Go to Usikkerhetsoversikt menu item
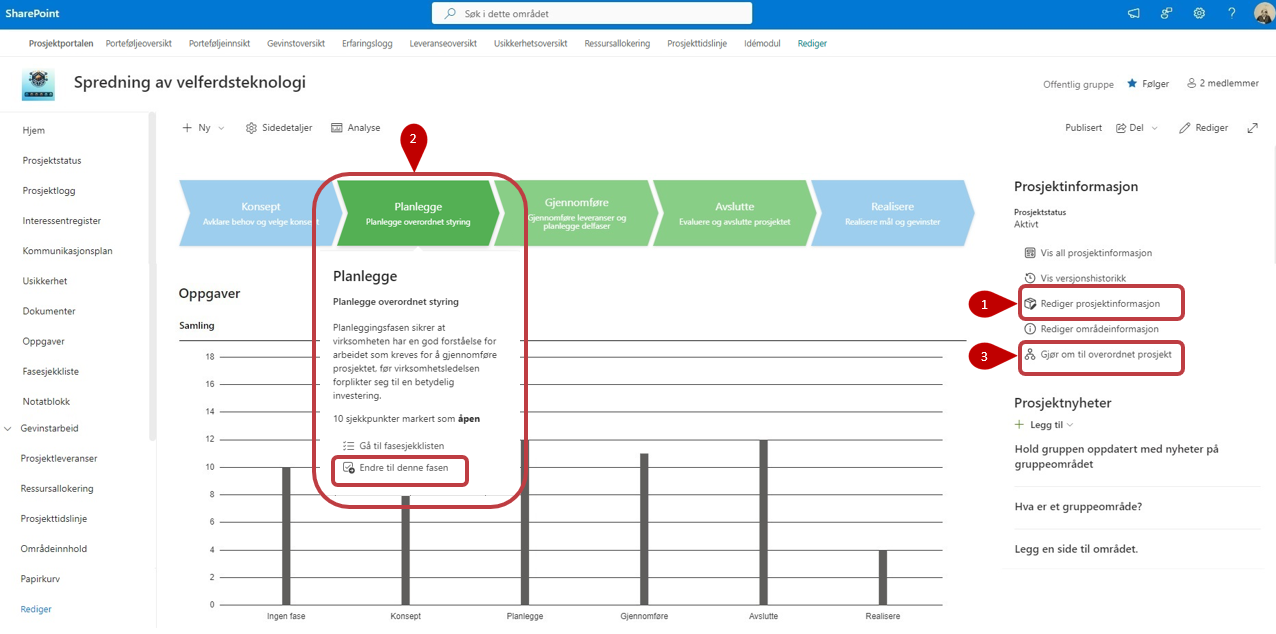This screenshot has width=1276, height=634. [530, 43]
